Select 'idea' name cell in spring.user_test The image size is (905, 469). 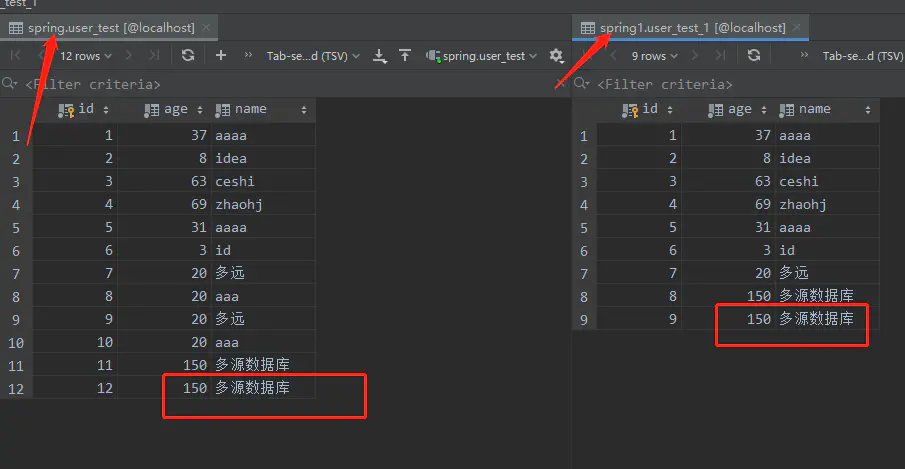tap(263, 158)
